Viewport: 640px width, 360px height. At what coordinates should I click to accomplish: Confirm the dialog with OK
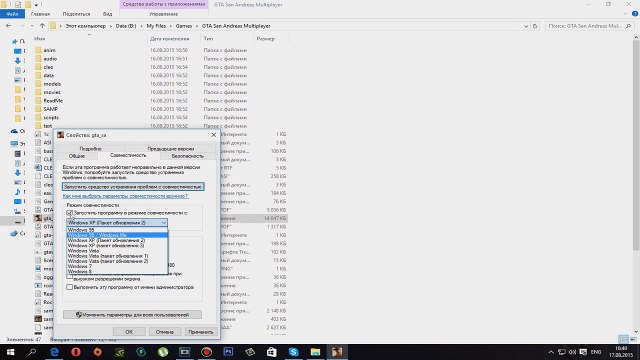[129, 332]
